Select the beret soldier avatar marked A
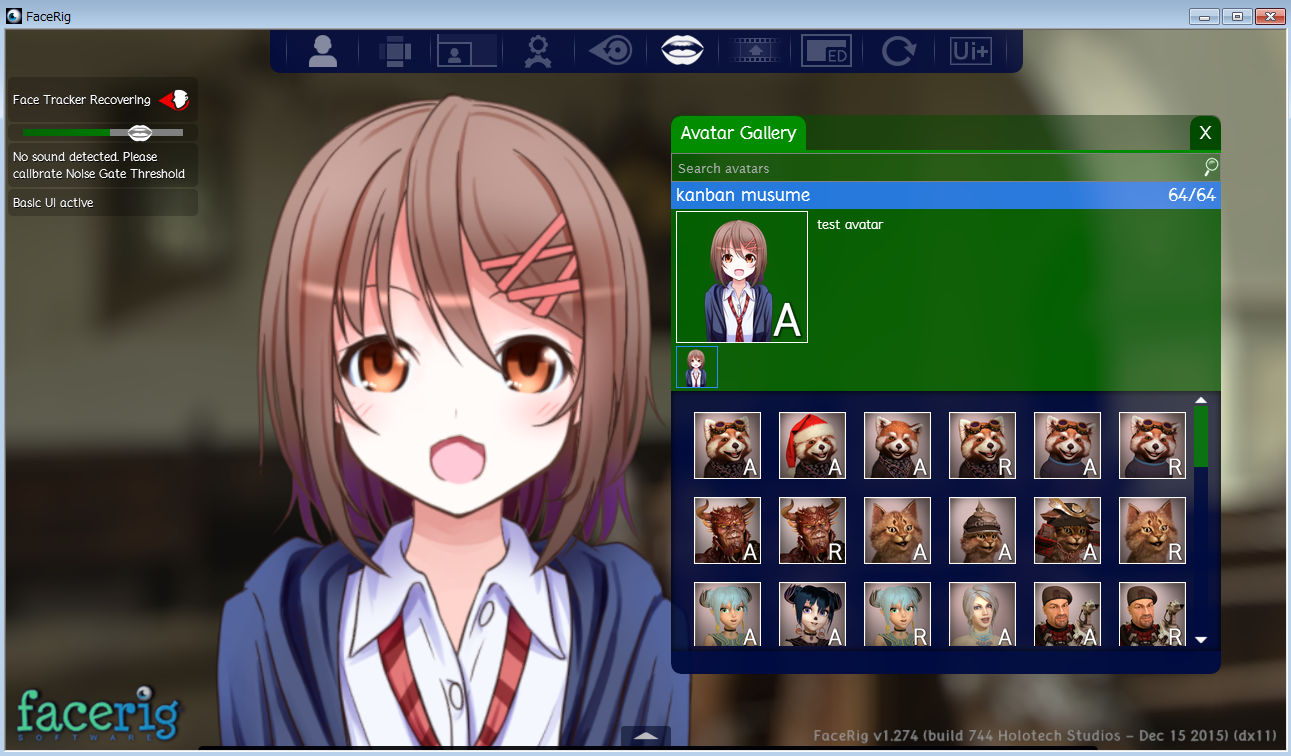 pos(1067,614)
